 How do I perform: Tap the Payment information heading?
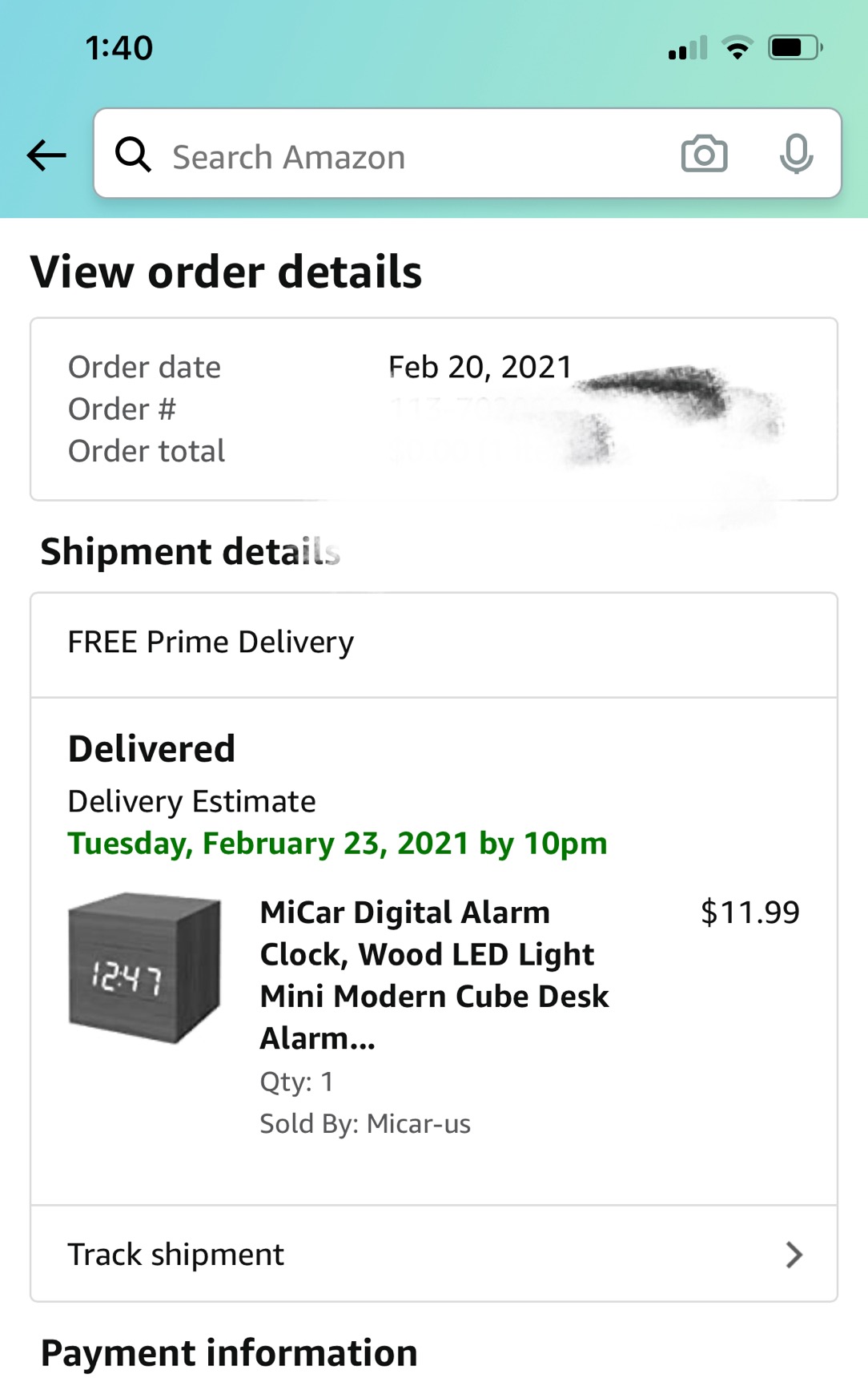click(229, 1353)
